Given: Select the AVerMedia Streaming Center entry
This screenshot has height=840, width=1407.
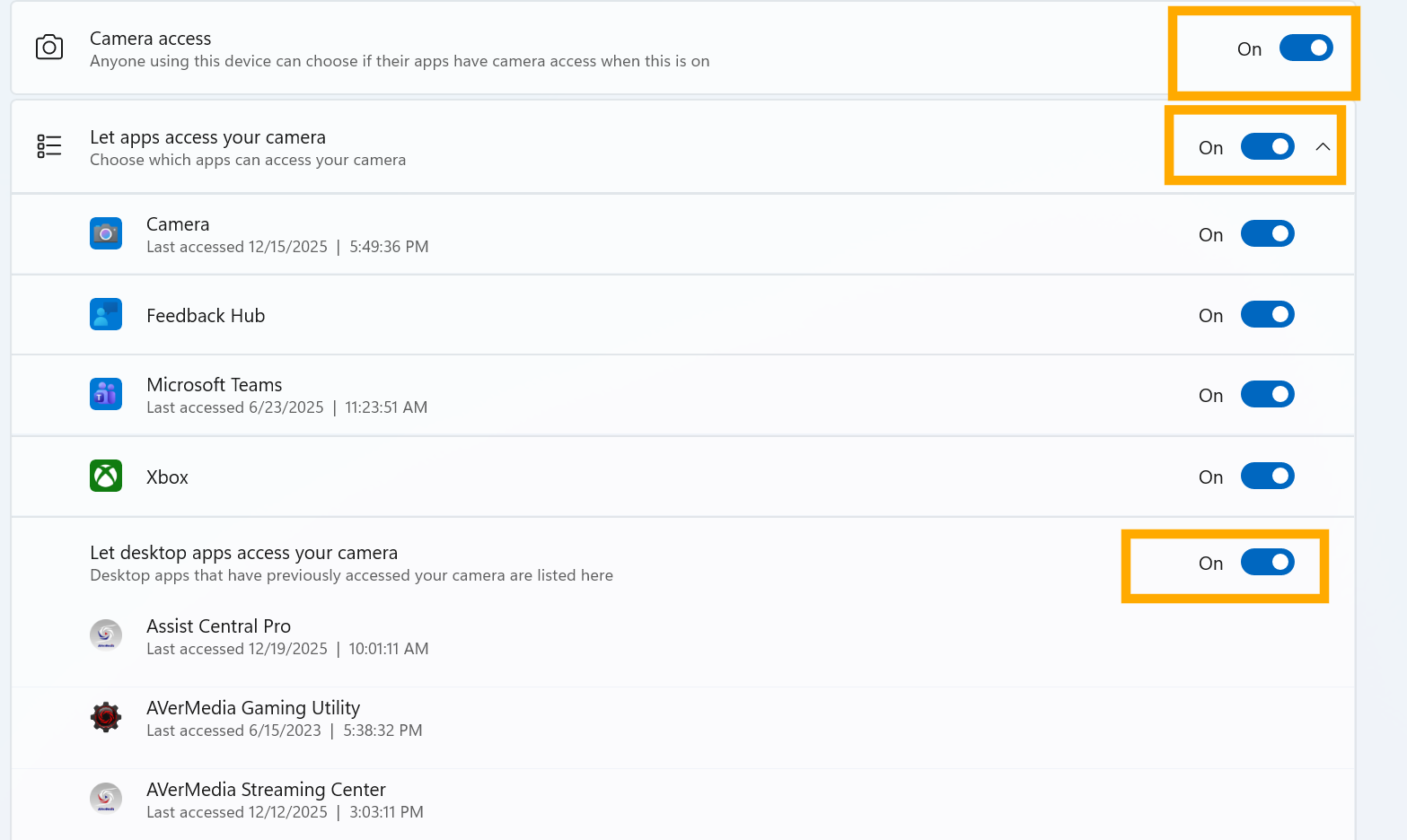Looking at the screenshot, I should 266,790.
